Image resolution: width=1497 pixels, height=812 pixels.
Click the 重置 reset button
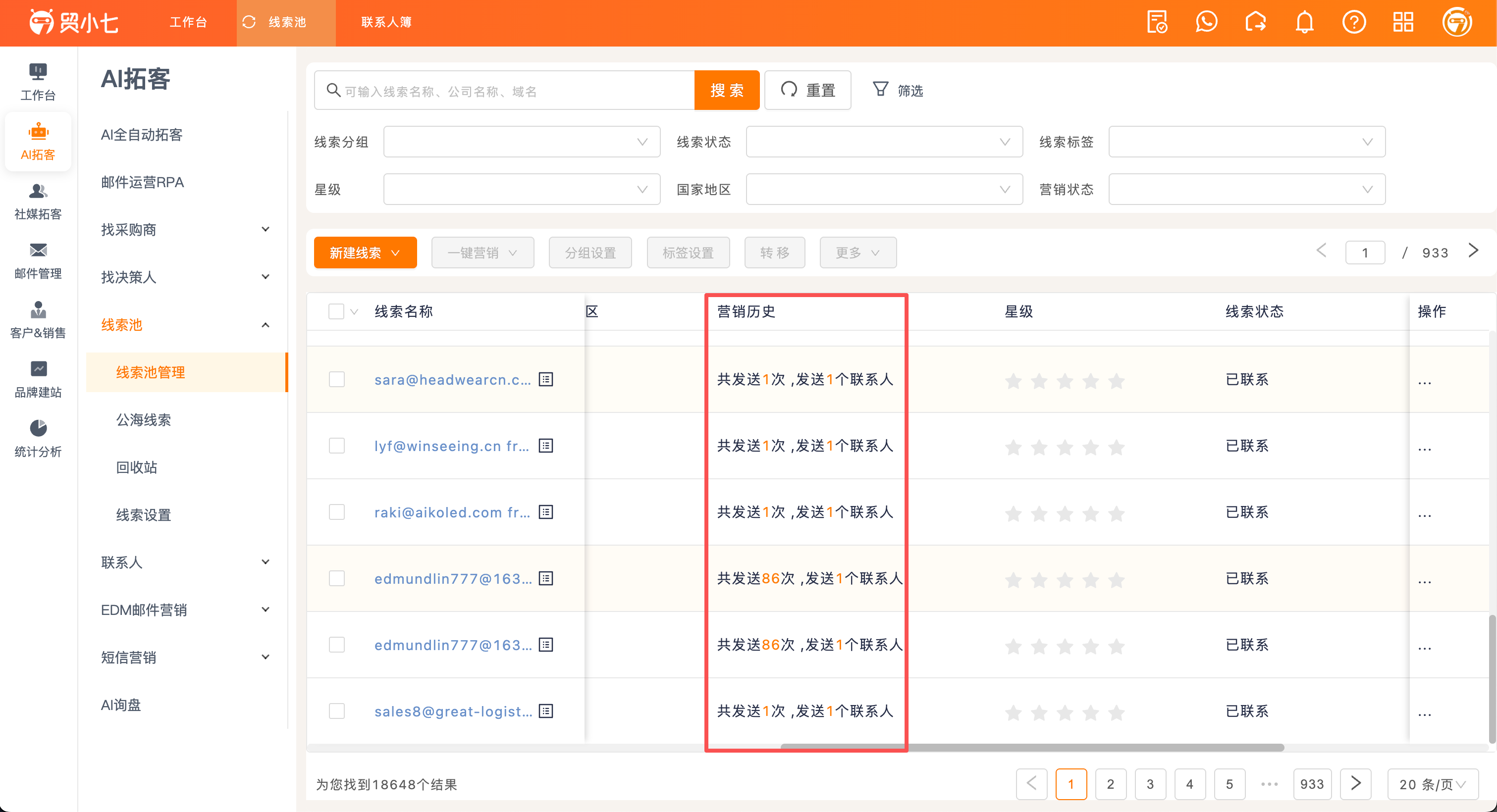pos(807,90)
